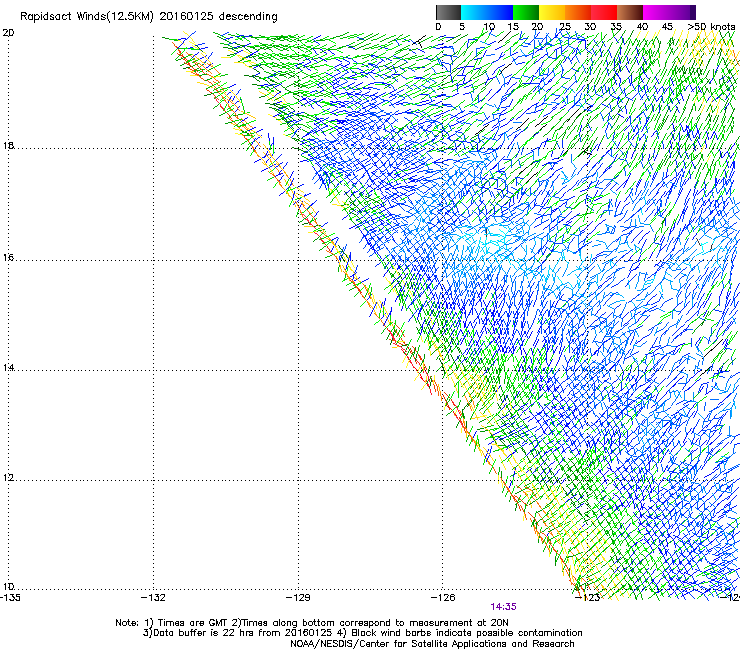Click the purple '14:35' time stamp
Image resolution: width=740 pixels, height=650 pixels.
point(504,607)
